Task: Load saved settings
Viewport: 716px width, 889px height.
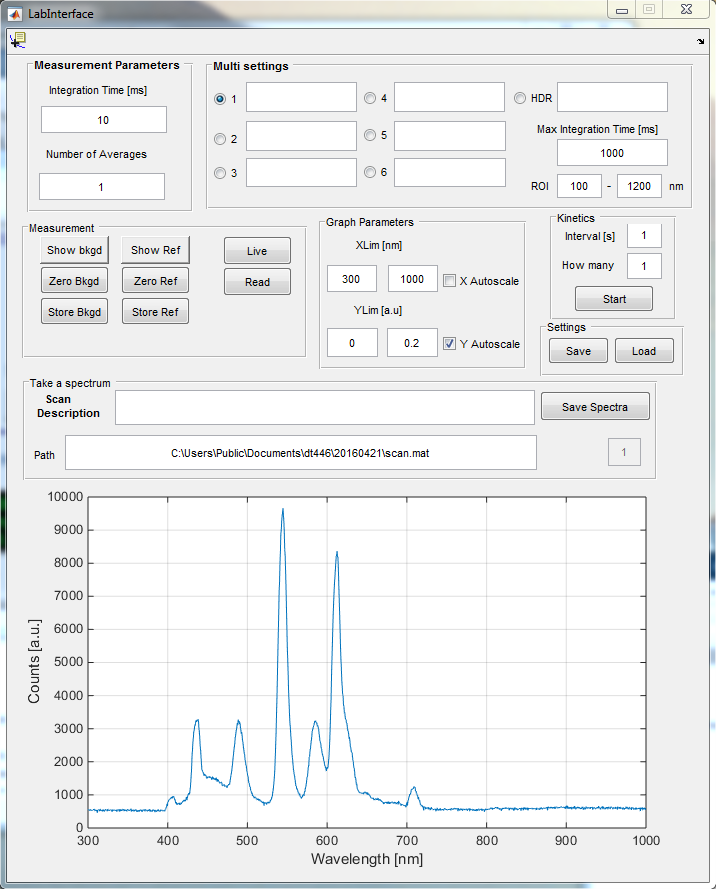Action: tap(643, 351)
